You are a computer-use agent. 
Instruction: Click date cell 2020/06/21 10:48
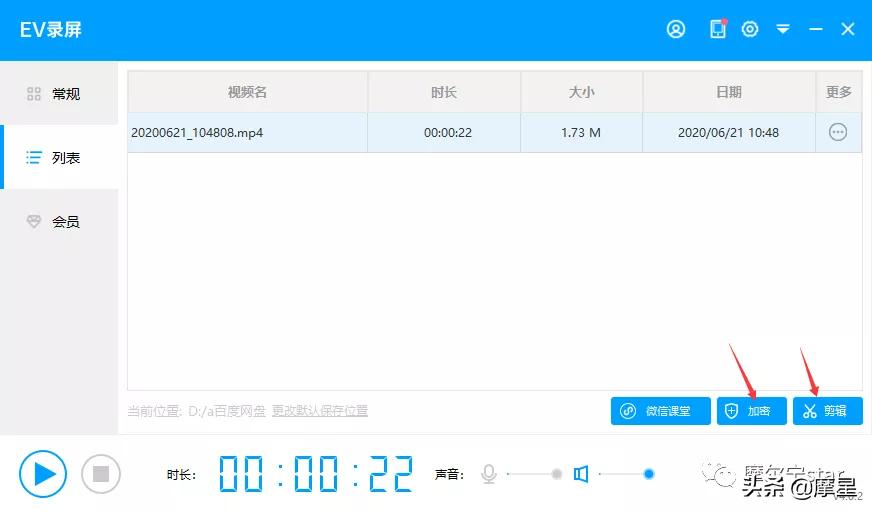(x=728, y=132)
